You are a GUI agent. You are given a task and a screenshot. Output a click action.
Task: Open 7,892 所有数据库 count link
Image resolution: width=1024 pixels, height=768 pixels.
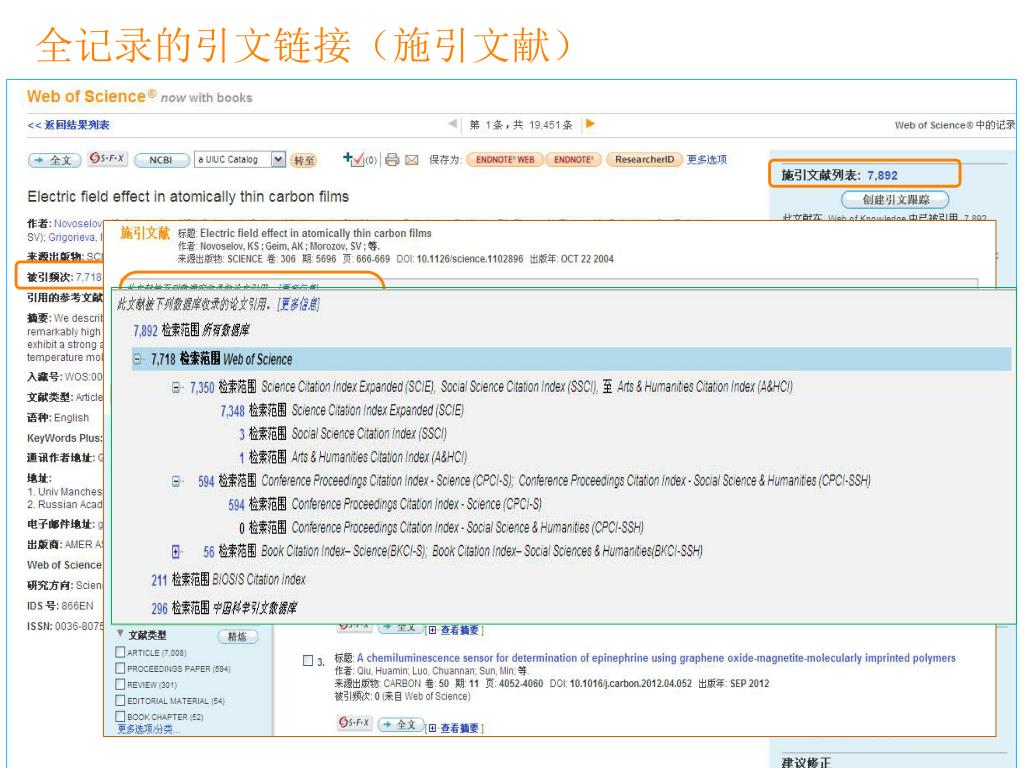pyautogui.click(x=145, y=330)
